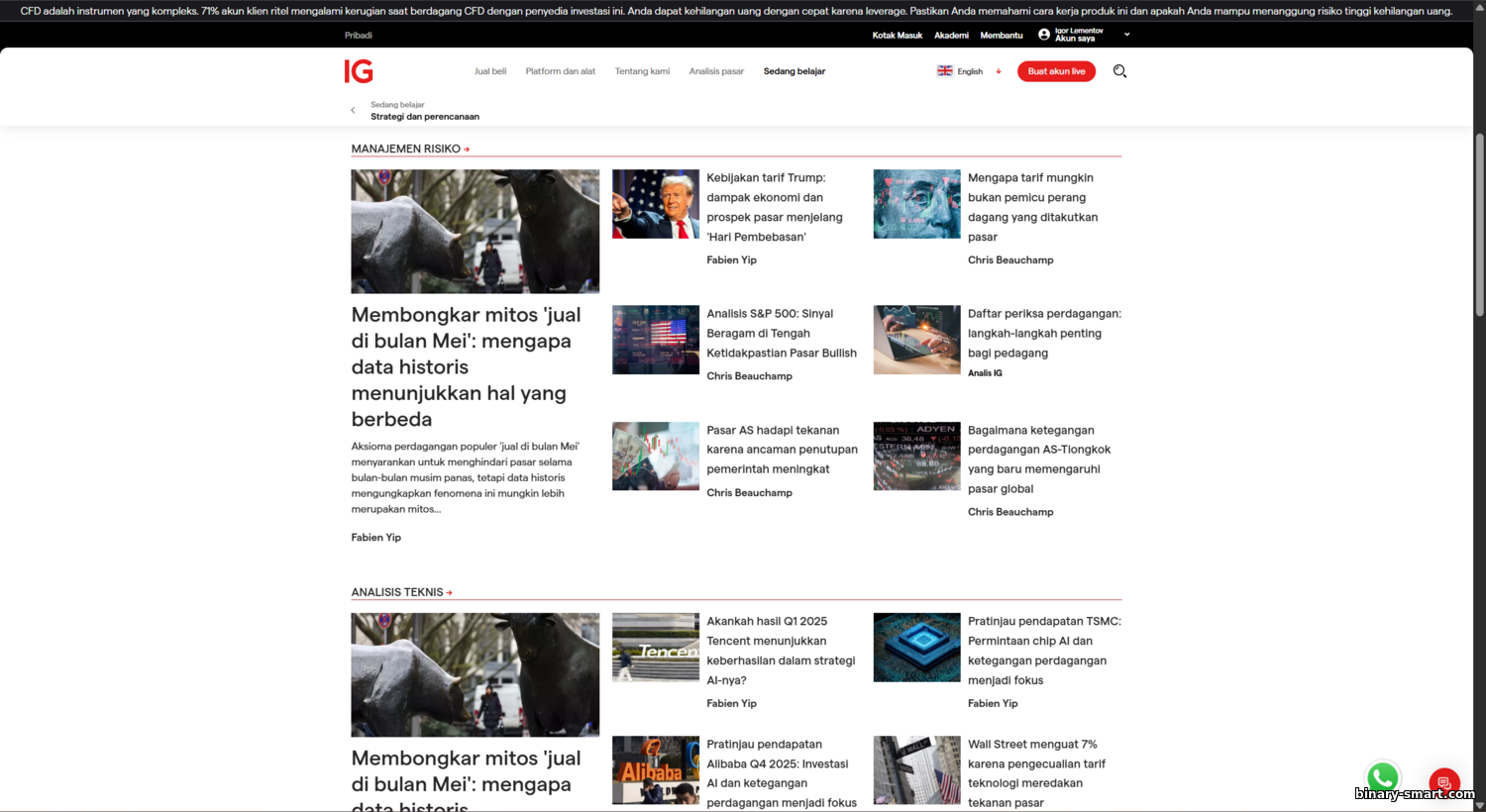This screenshot has width=1486, height=812.
Task: Click the Alibaba article thumbnail image
Action: [655, 769]
